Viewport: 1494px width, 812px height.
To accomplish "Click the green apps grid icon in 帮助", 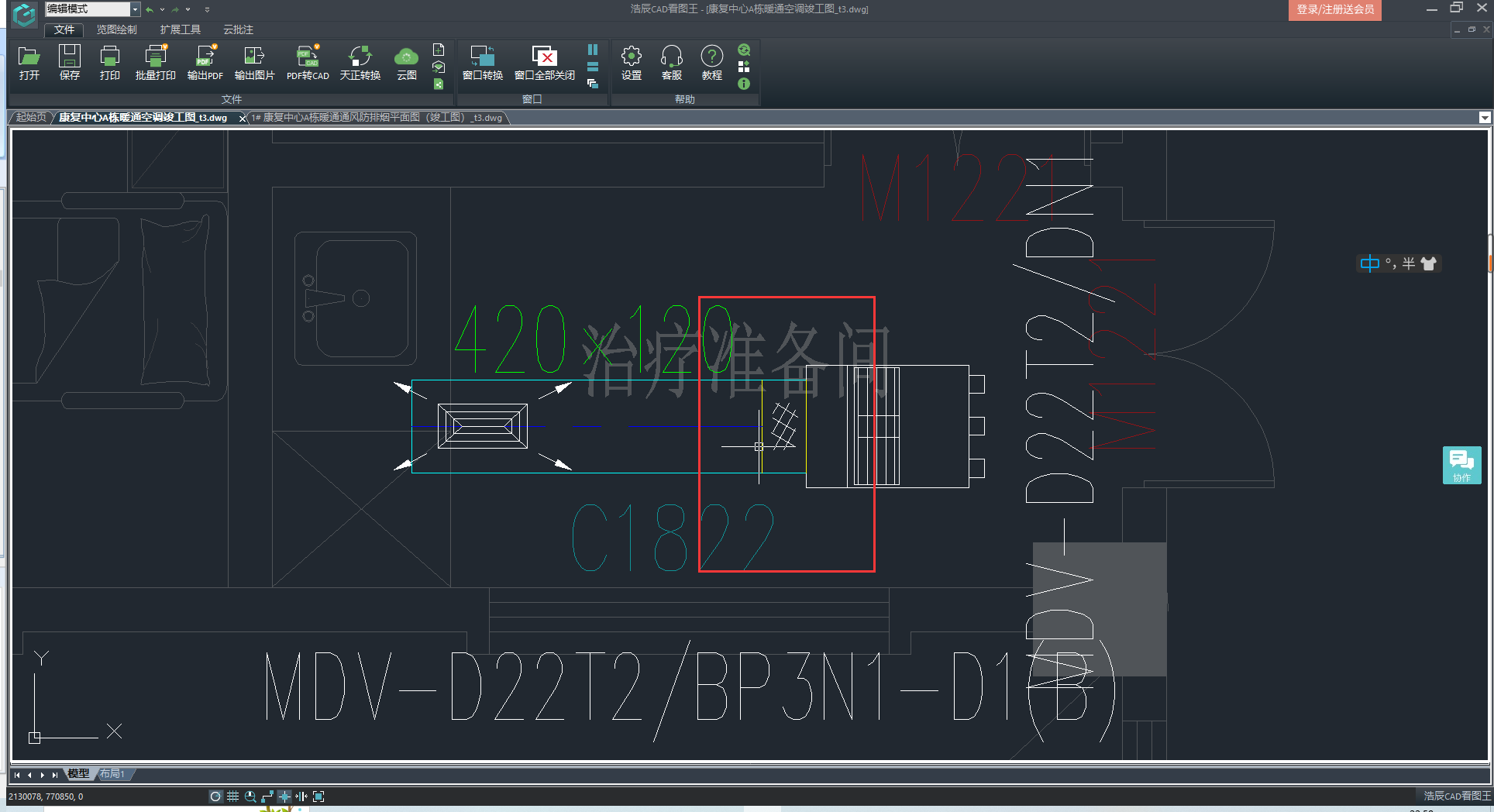I will pyautogui.click(x=744, y=67).
